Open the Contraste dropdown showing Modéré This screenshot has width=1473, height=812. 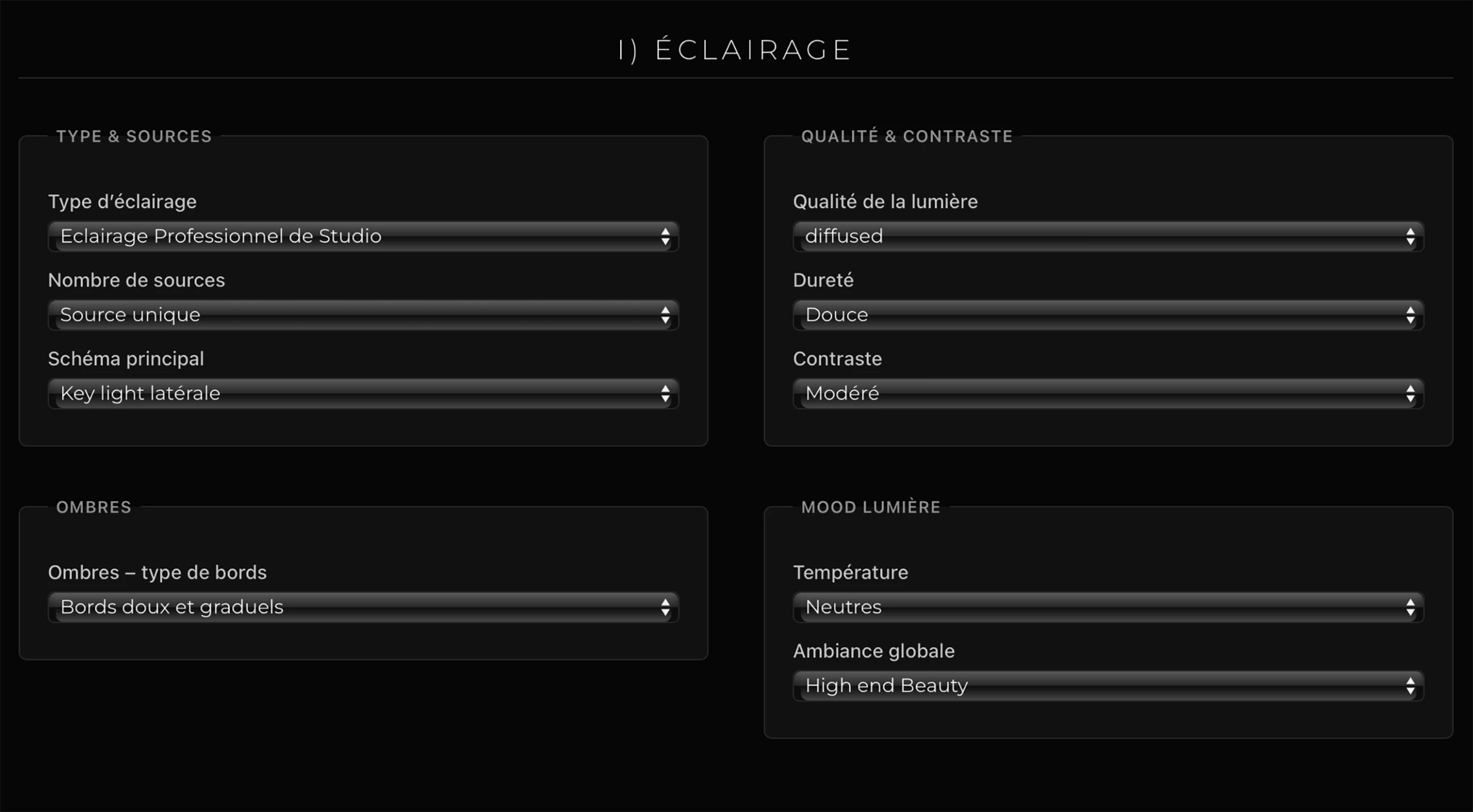pos(1108,394)
